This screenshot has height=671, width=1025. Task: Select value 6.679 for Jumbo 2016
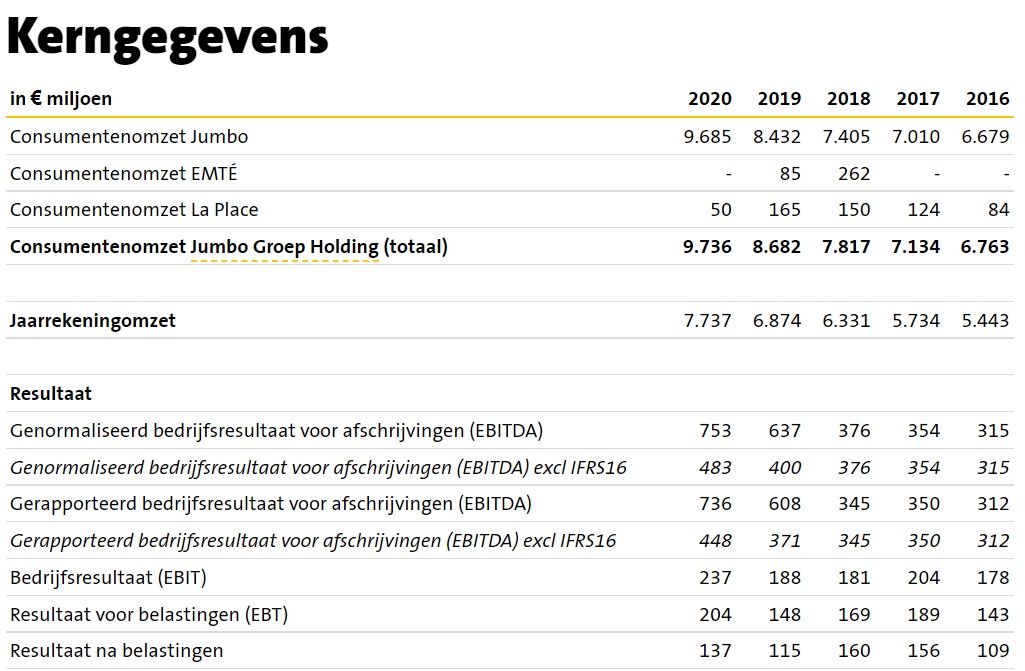coord(985,137)
